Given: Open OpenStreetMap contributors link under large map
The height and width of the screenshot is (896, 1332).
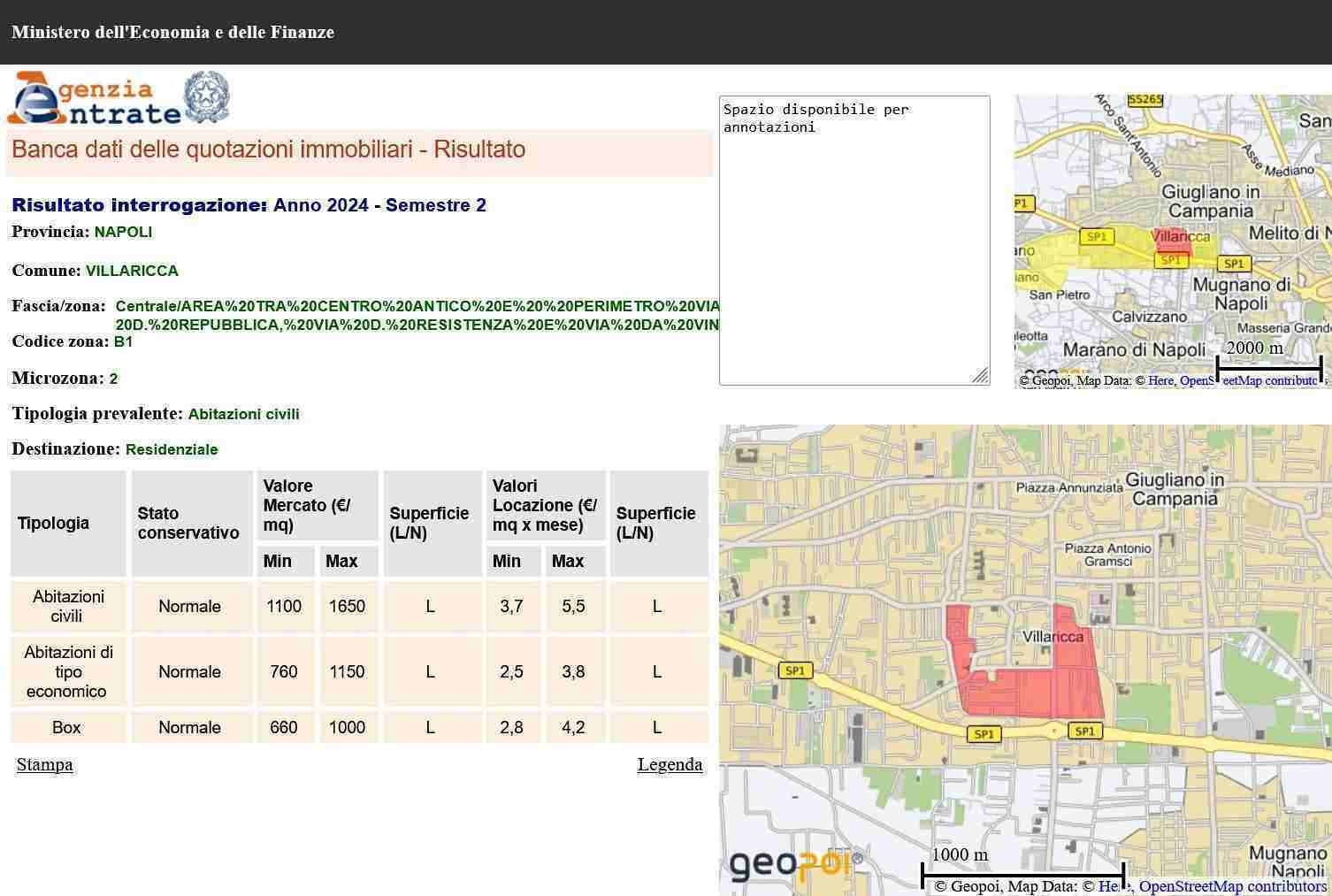Looking at the screenshot, I should coord(1232,886).
